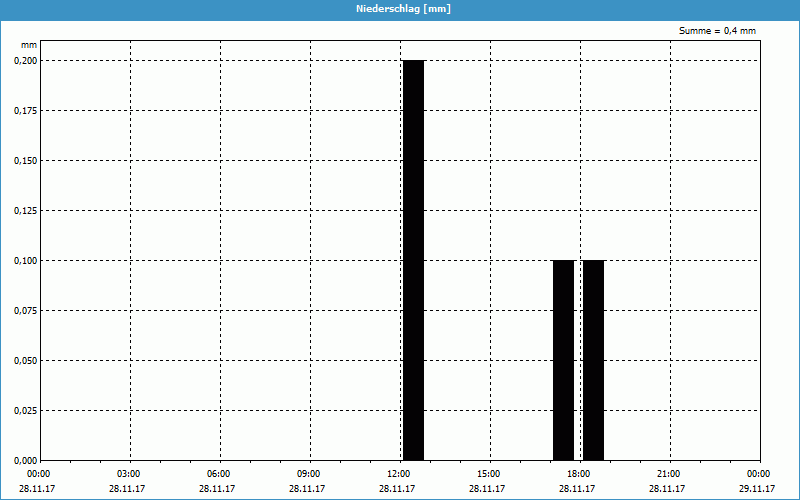This screenshot has height=500, width=800.
Task: Click the bar just after 18:00
Action: tap(593, 360)
